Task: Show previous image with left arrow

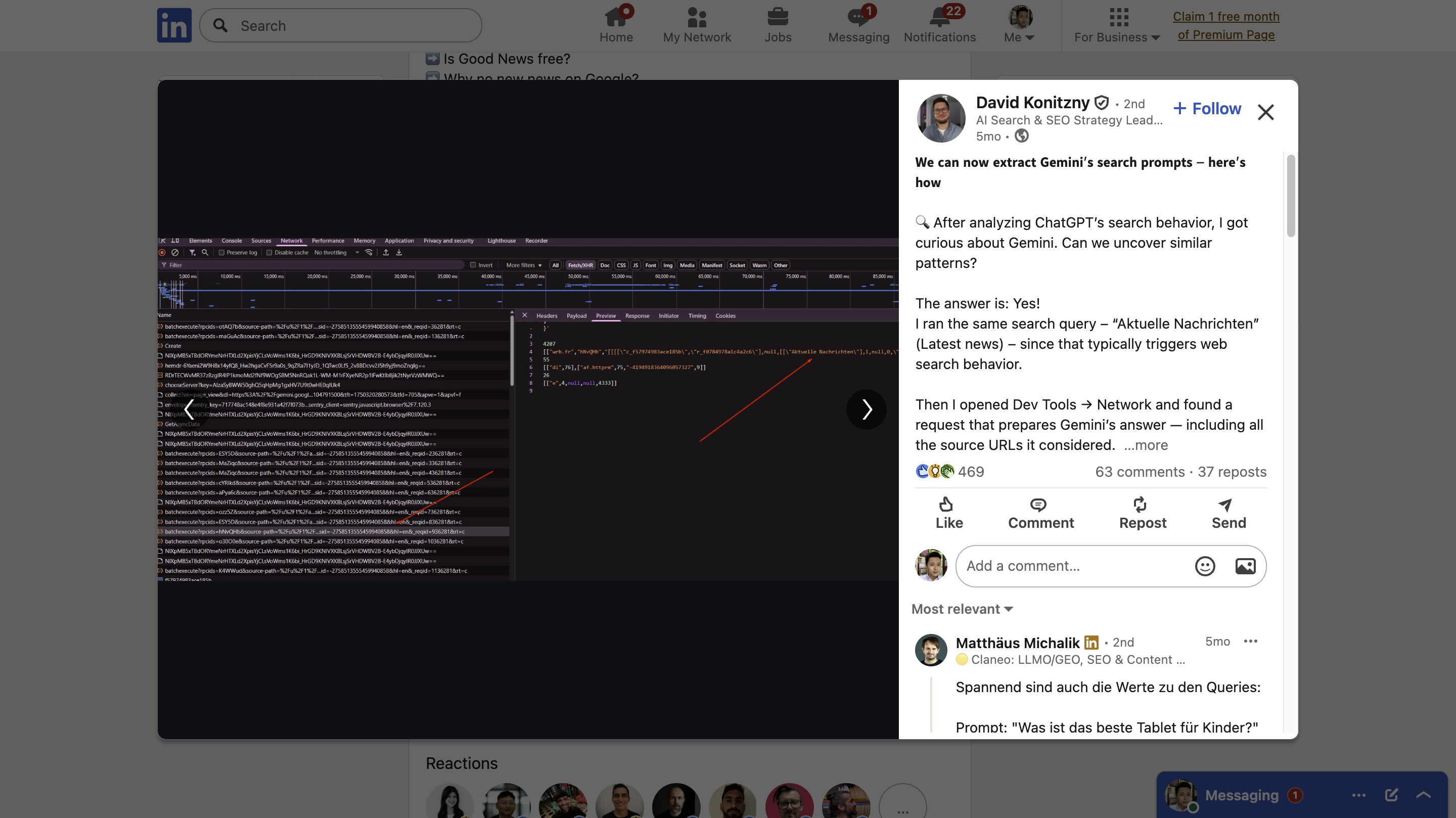Action: [x=190, y=410]
